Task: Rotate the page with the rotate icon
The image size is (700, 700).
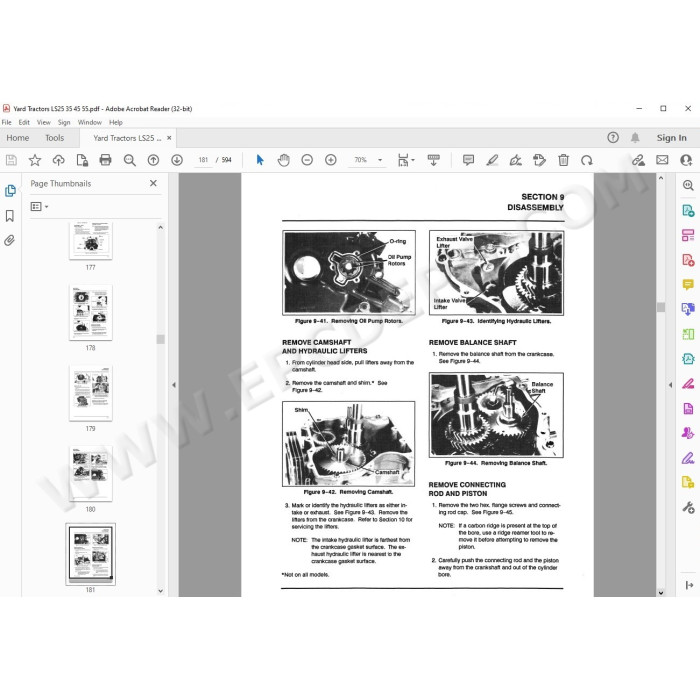Action: (x=587, y=160)
